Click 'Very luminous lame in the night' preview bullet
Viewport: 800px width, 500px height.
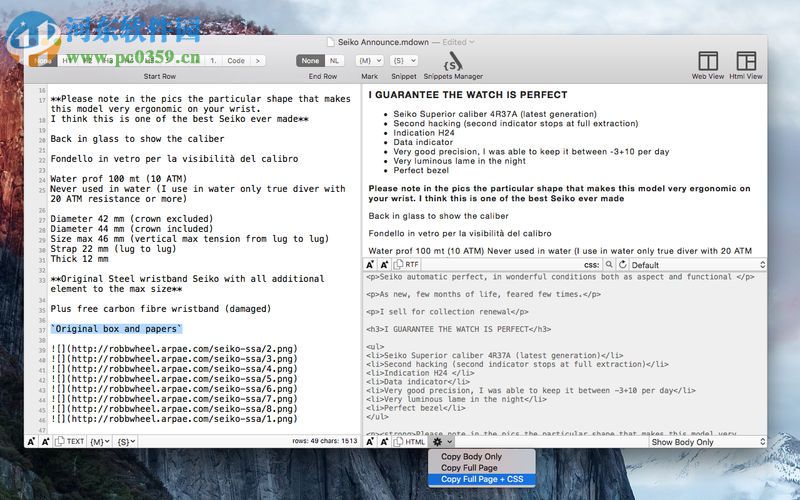(x=459, y=161)
